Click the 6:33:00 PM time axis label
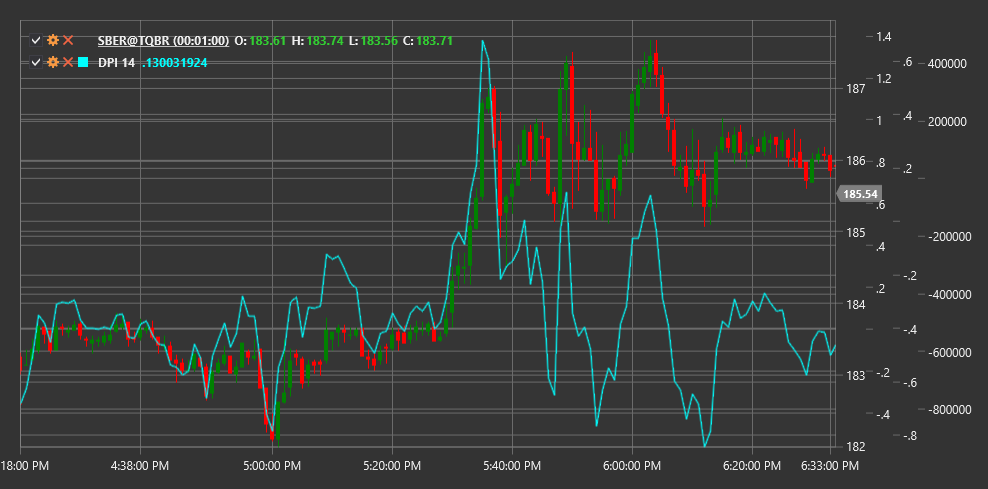 [829, 466]
